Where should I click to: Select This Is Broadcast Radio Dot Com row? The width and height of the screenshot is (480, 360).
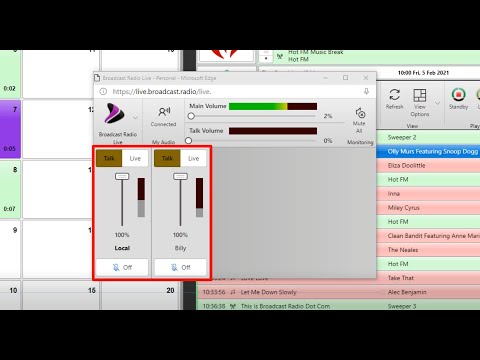coord(338,306)
